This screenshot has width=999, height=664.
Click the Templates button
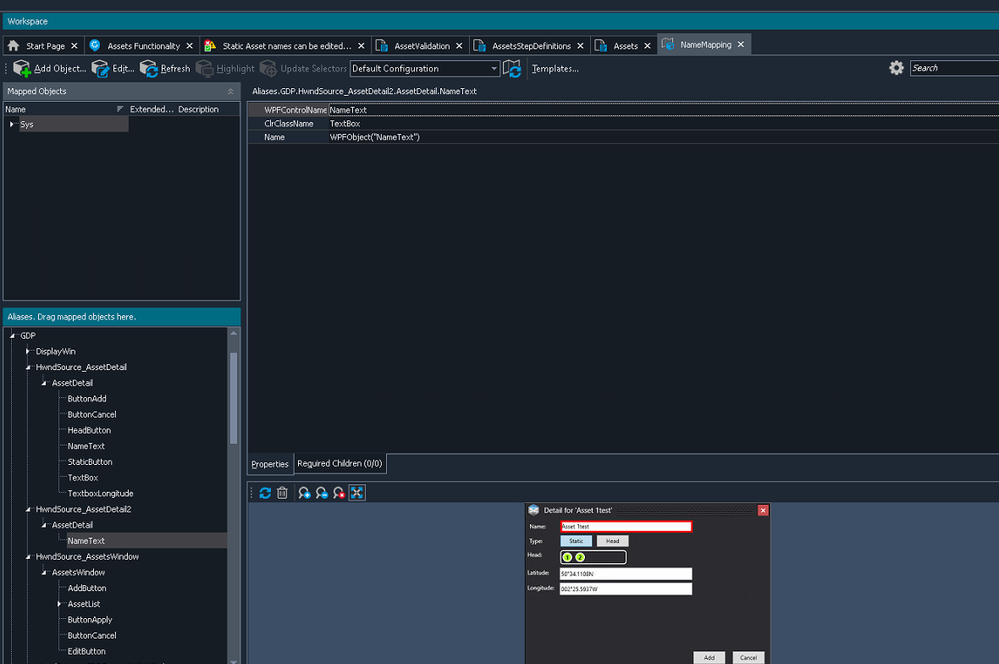[x=555, y=69]
